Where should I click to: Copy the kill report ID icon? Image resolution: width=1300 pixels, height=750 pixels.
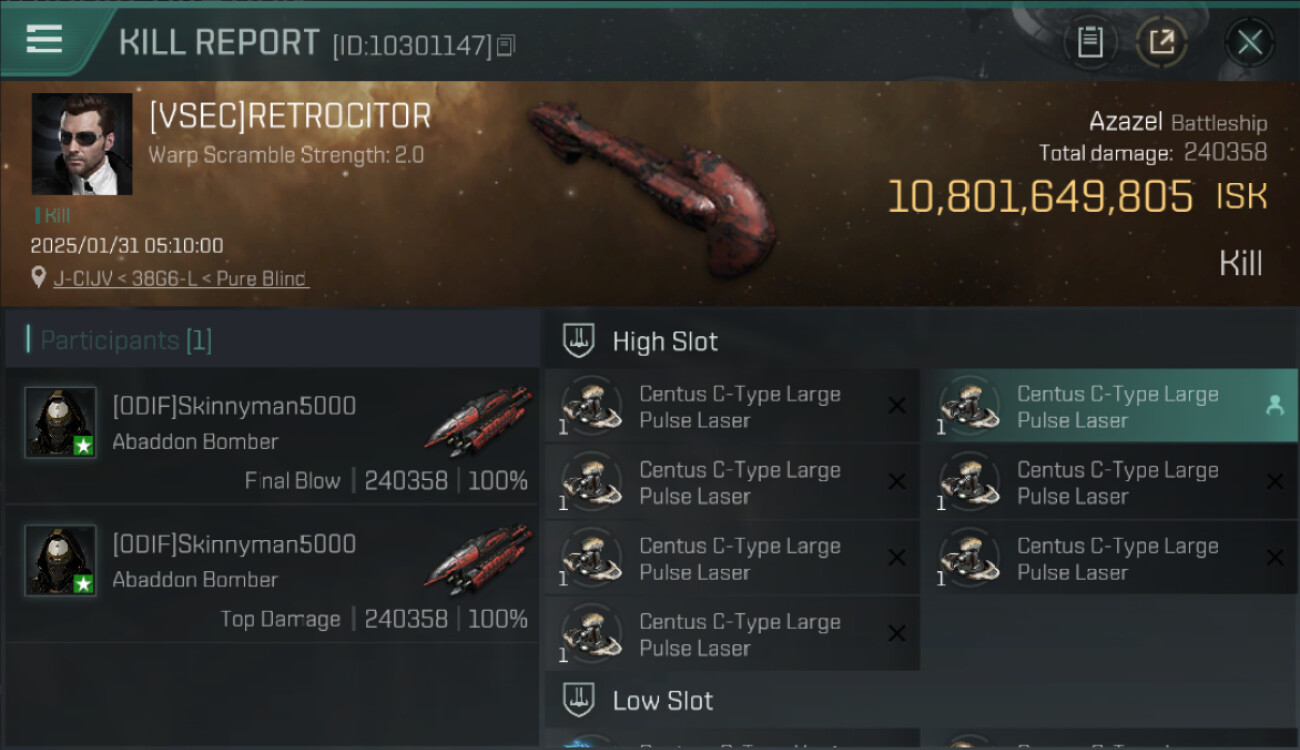[506, 45]
